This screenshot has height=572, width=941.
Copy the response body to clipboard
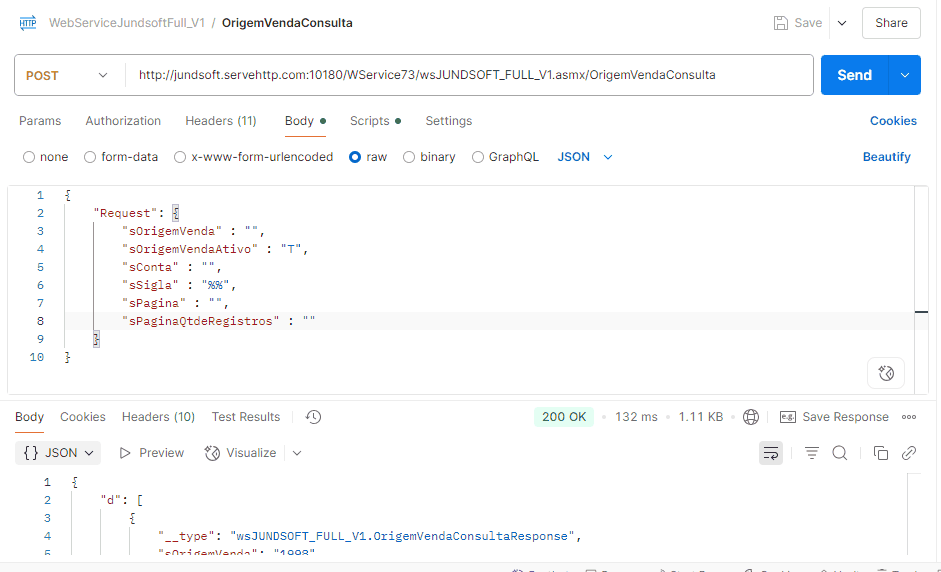(x=880, y=453)
